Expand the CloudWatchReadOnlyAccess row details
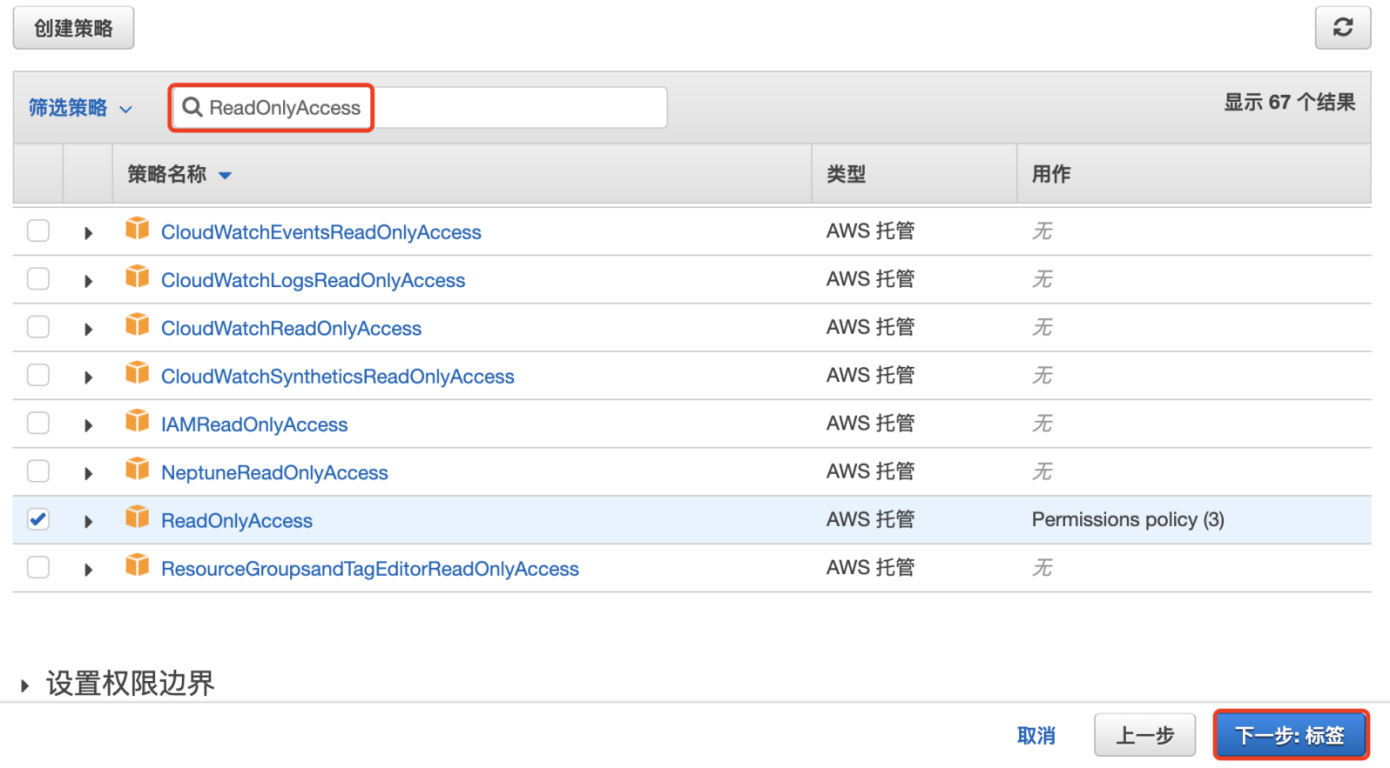The width and height of the screenshot is (1390, 768). pos(88,329)
